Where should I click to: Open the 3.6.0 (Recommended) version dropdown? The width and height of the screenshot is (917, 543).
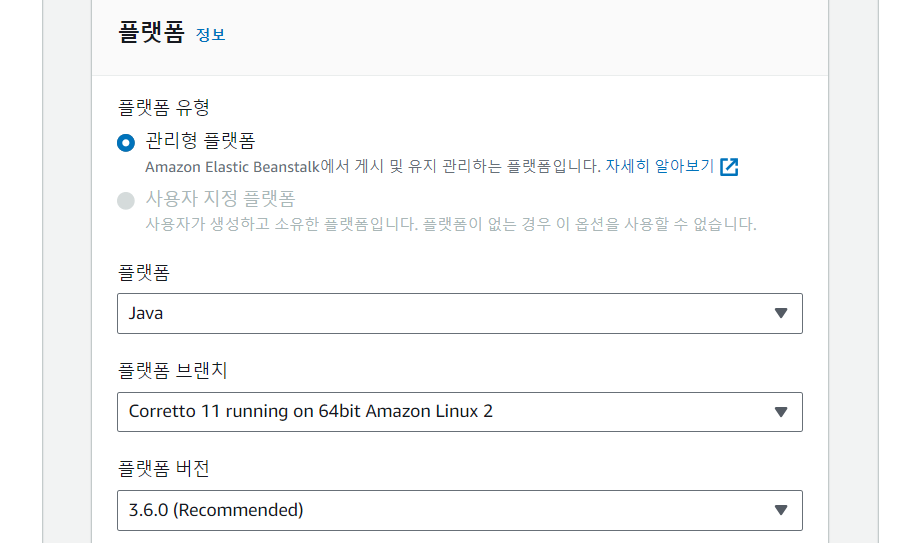click(x=460, y=510)
